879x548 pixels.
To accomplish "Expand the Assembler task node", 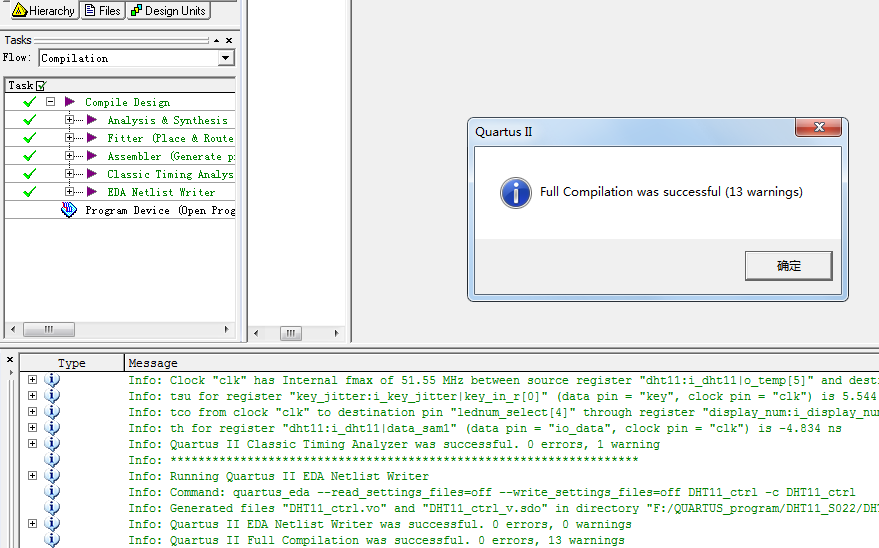I will [69, 155].
